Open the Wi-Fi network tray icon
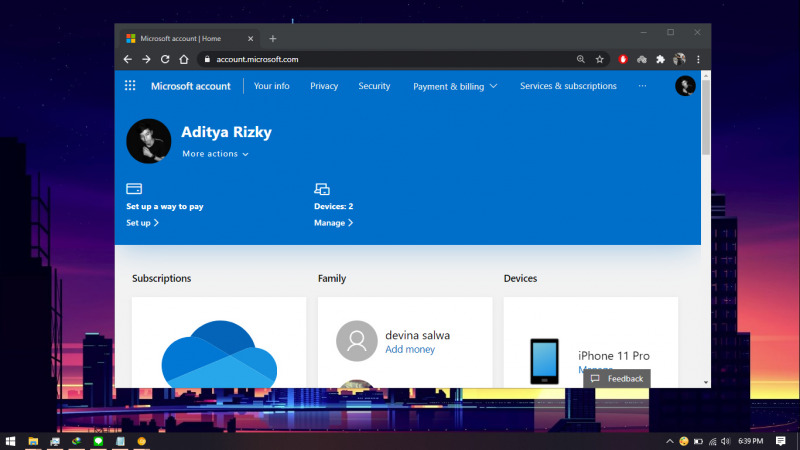Screen dimensions: 800x450 (x=712, y=441)
